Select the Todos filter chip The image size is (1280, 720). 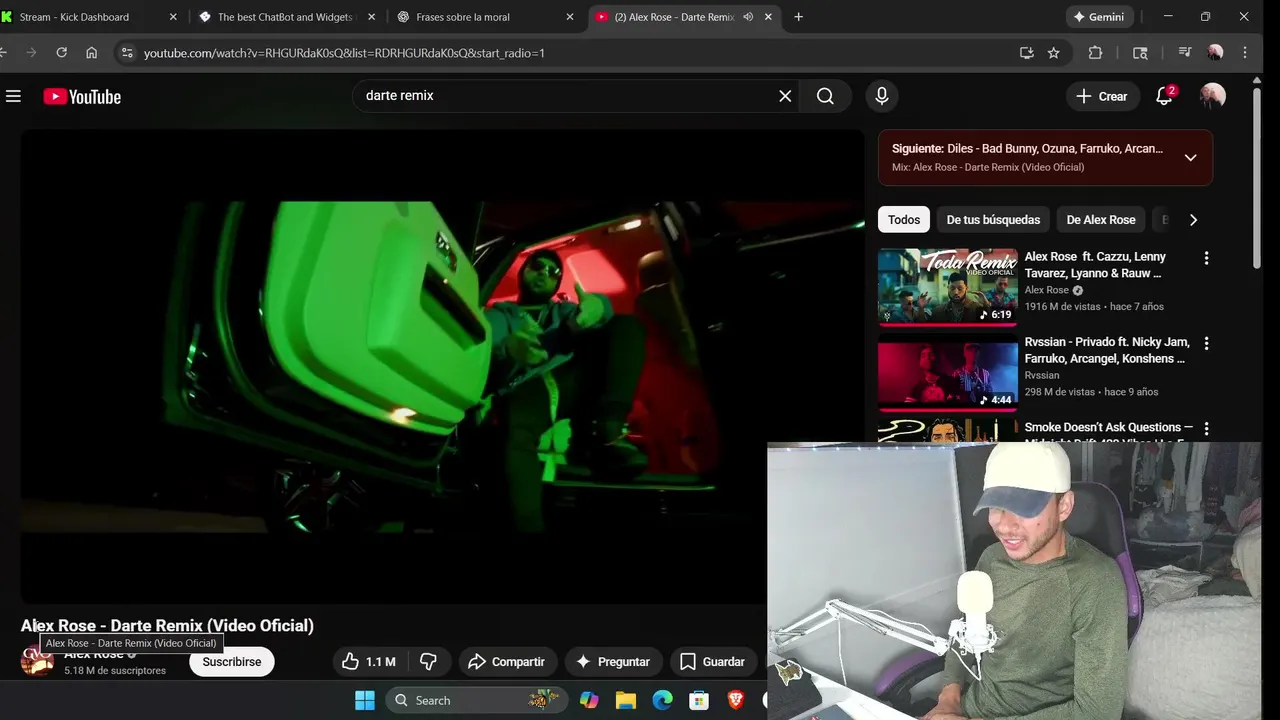(904, 220)
